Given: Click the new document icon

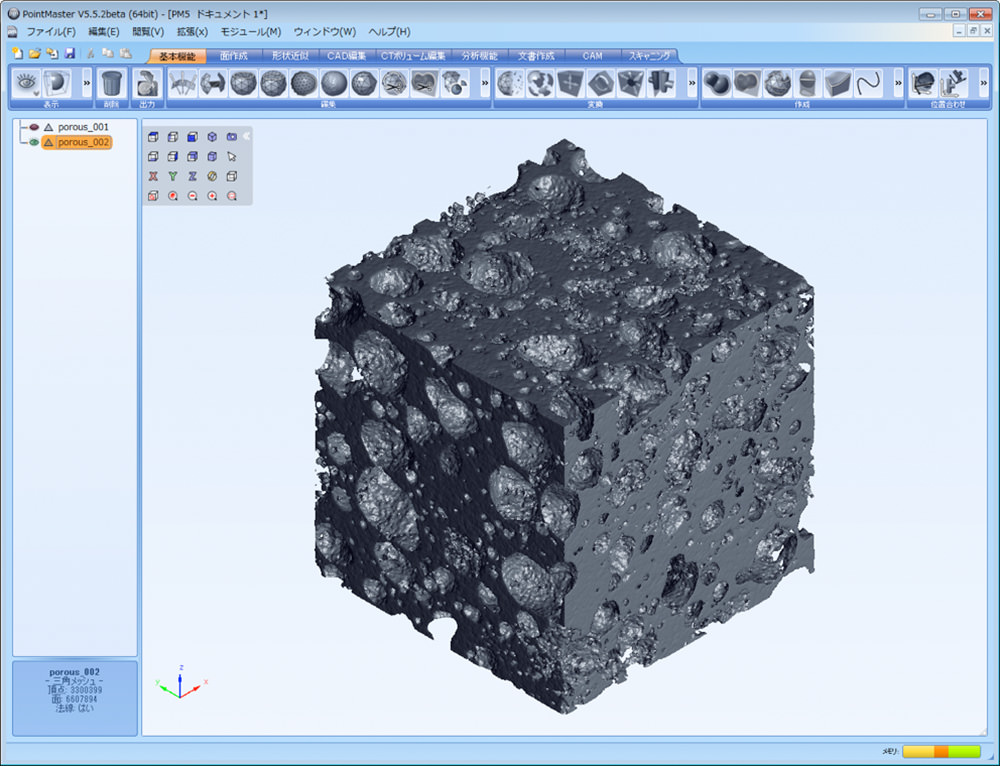Looking at the screenshot, I should [17, 54].
